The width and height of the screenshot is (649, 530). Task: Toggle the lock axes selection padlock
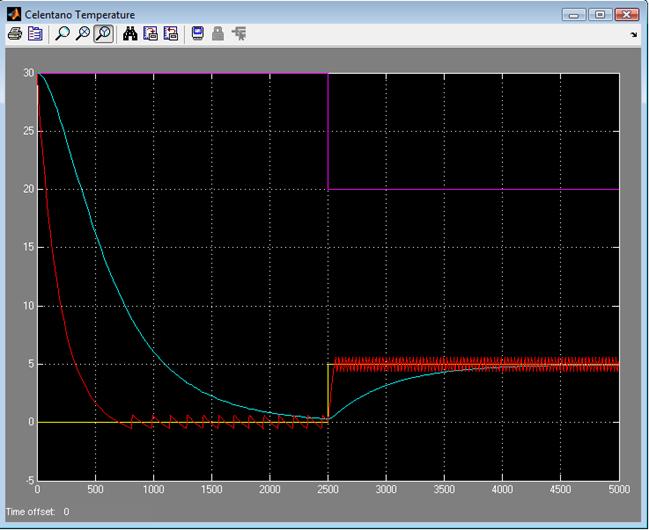(x=218, y=34)
